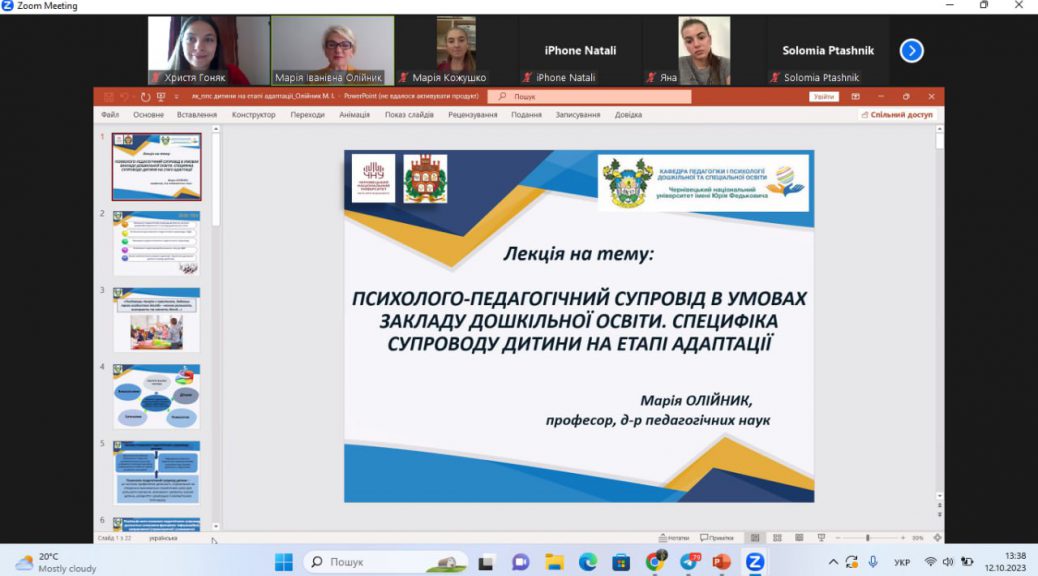Click Христя Гоняк video tile in Zoom

point(209,50)
